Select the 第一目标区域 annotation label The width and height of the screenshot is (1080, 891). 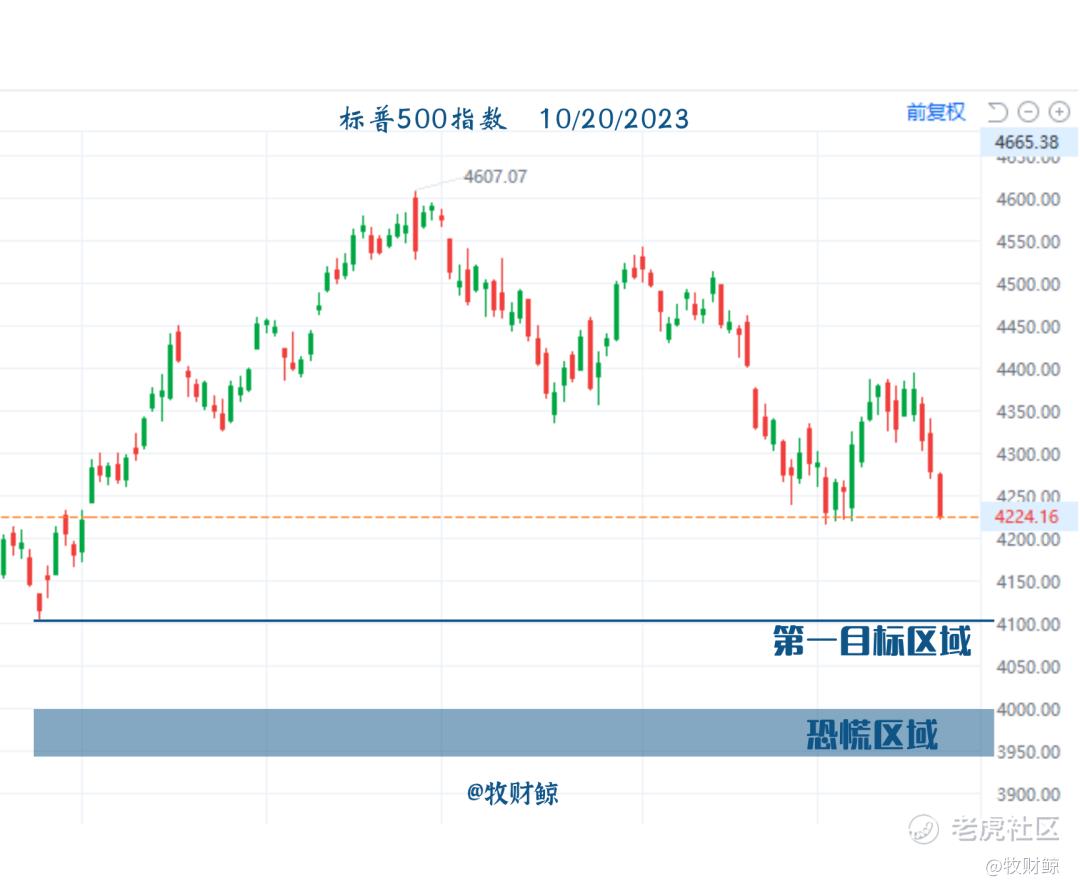click(871, 641)
